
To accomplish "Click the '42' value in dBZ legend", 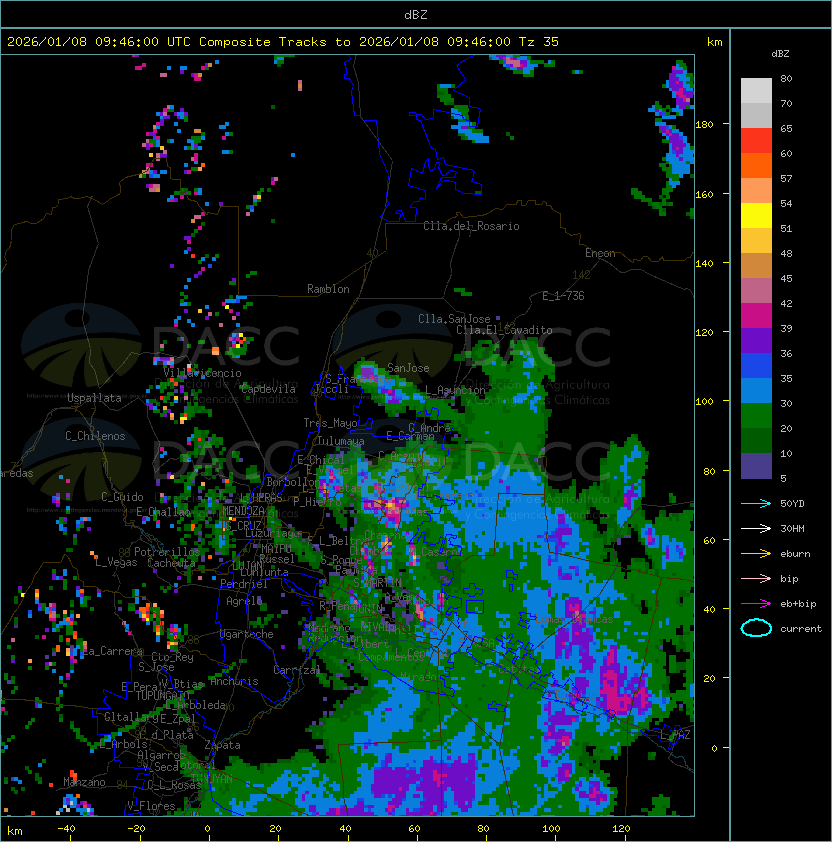I will click(786, 303).
